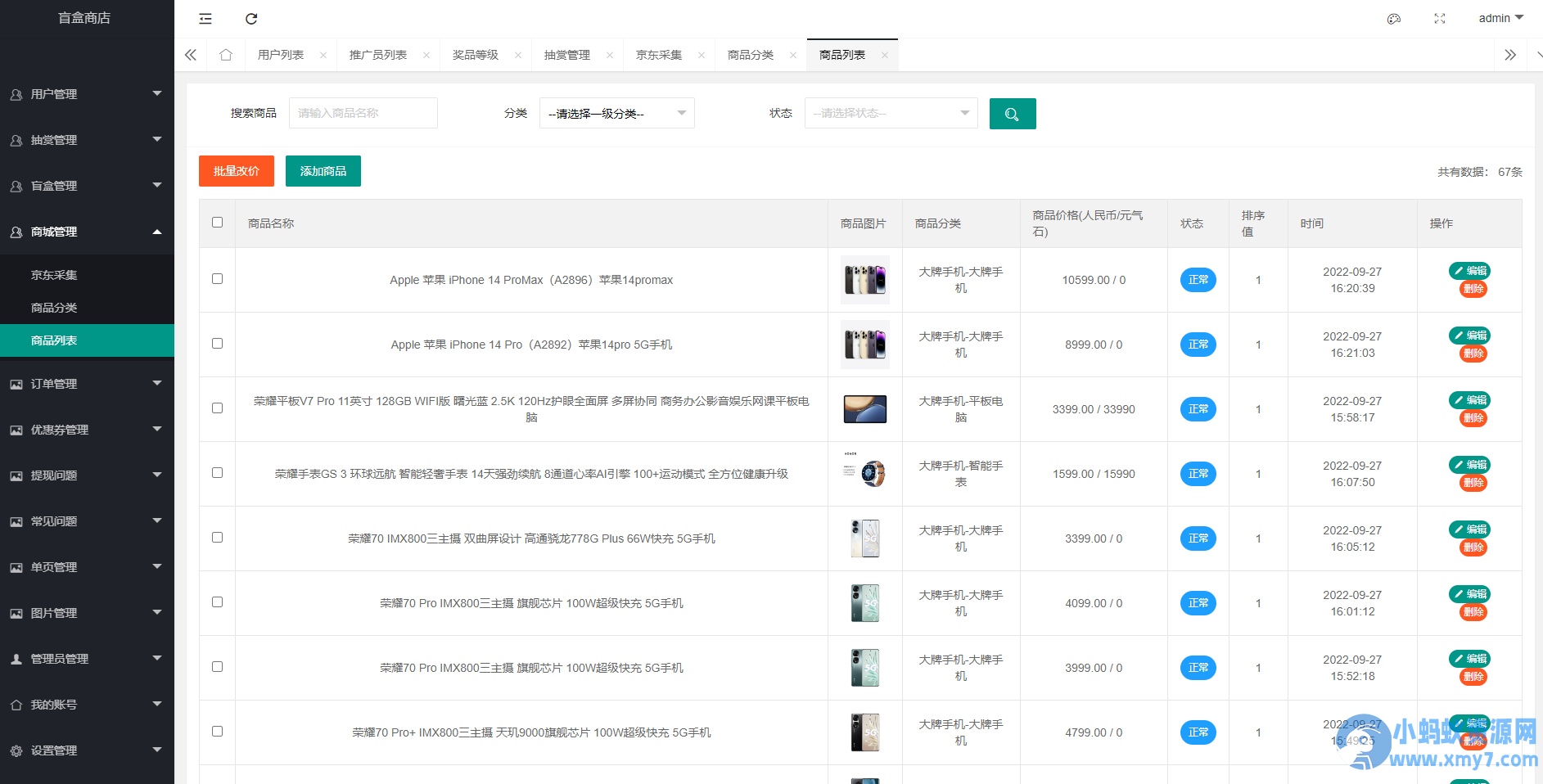Image resolution: width=1543 pixels, height=784 pixels.
Task: Select 商品列表 in sidebar submenu
Action: [87, 340]
